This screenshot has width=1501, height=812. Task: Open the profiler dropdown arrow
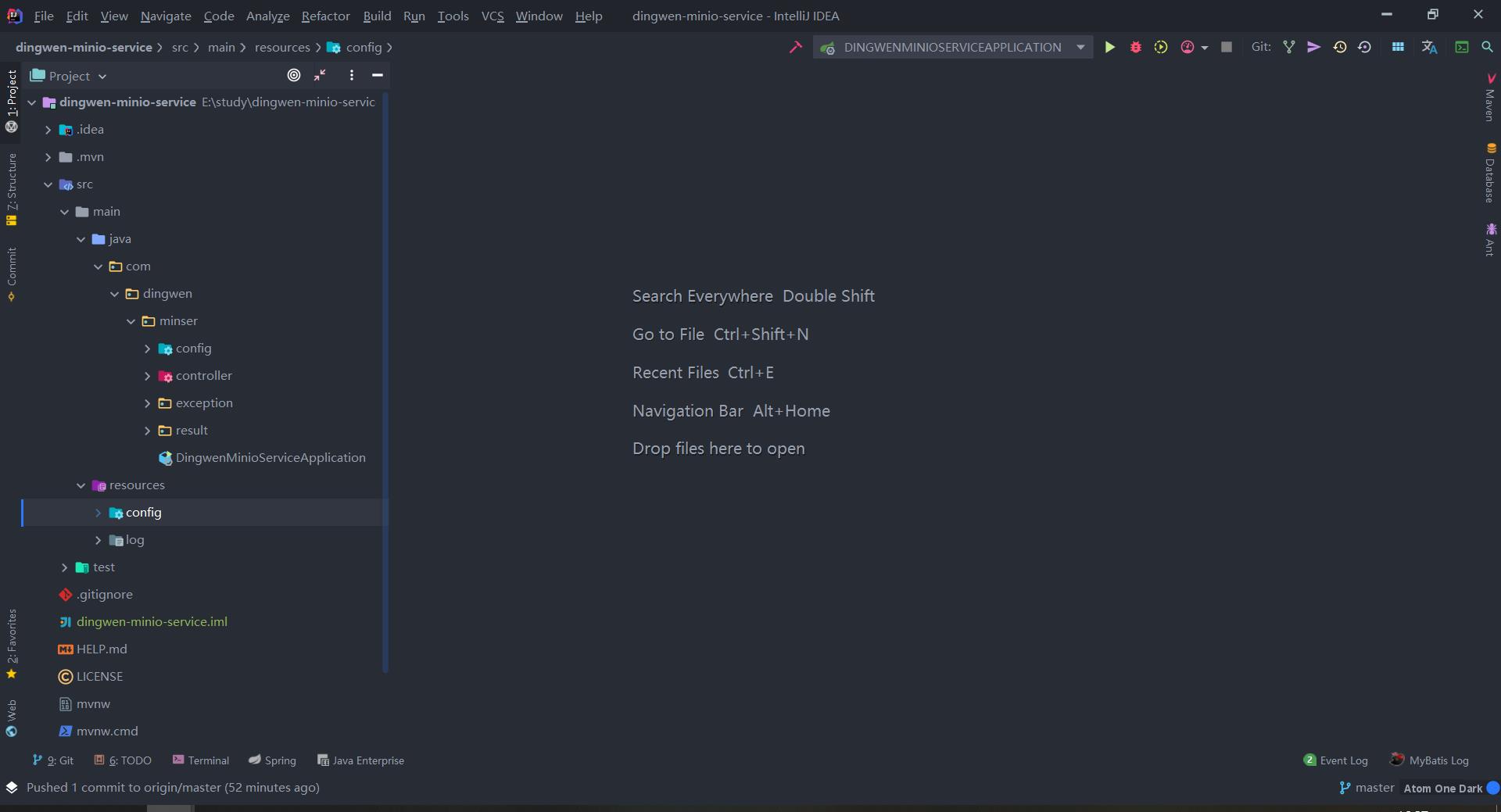[x=1205, y=48]
